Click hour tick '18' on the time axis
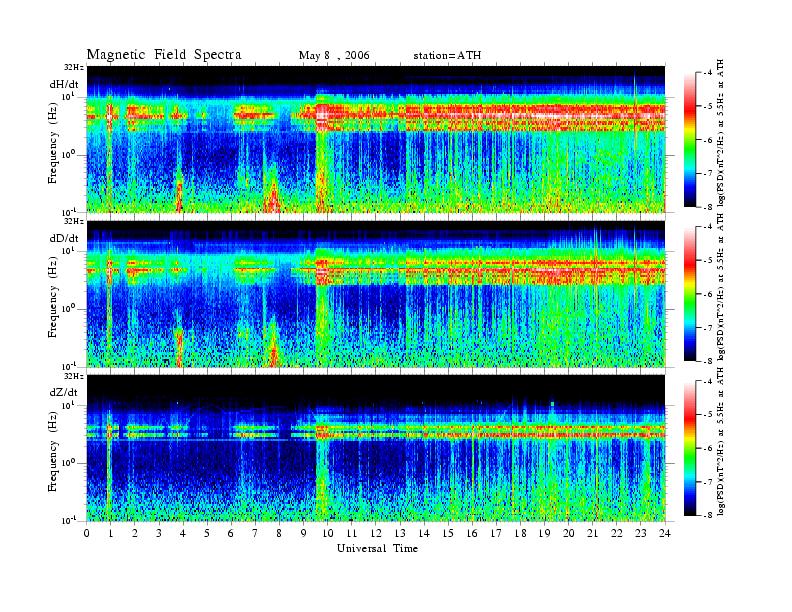 pos(521,534)
